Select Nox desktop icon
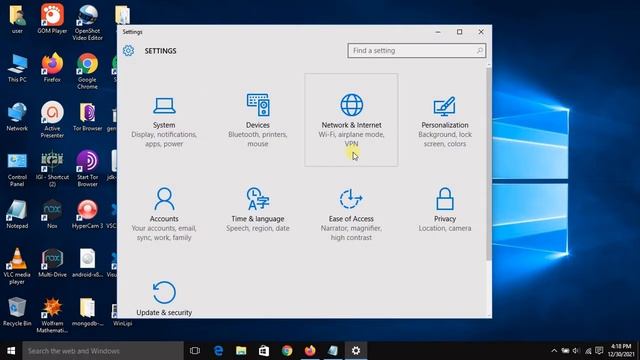Image resolution: width=640 pixels, height=360 pixels. [x=52, y=214]
